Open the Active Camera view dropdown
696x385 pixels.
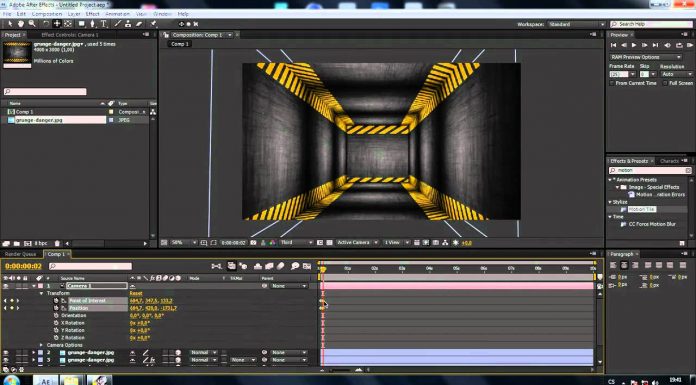(x=357, y=242)
